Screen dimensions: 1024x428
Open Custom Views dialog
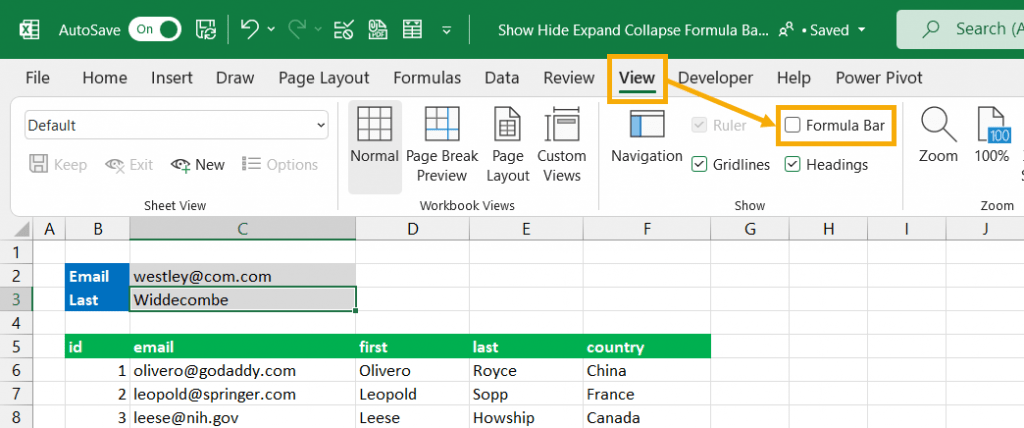561,145
